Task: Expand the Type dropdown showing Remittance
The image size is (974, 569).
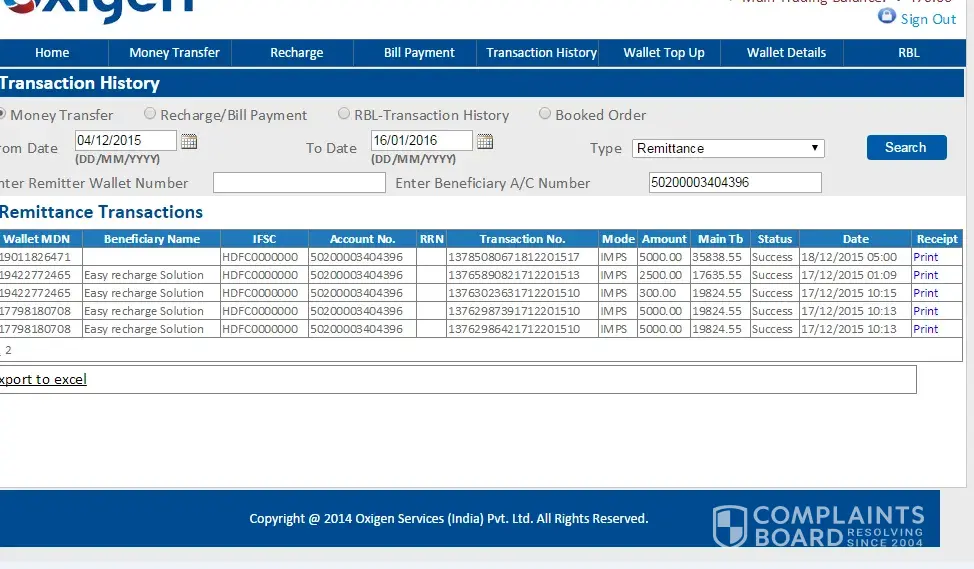Action: point(728,149)
